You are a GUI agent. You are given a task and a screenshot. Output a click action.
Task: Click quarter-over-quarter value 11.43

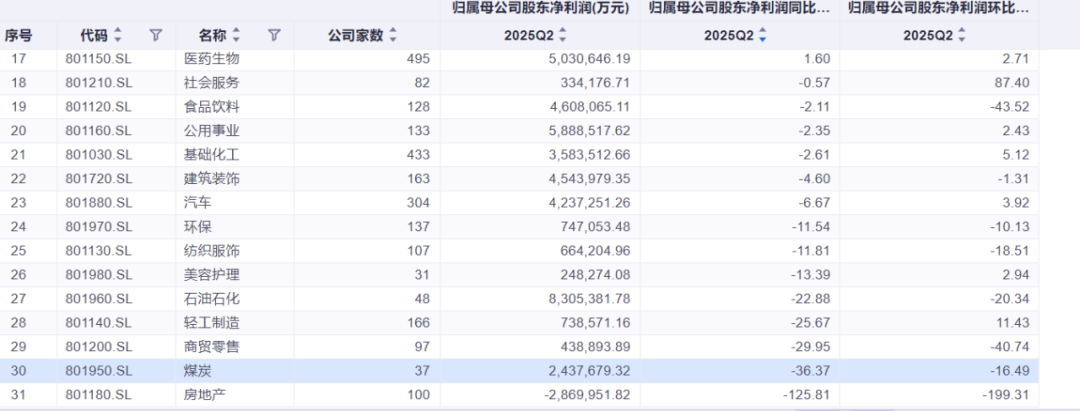pos(1015,323)
